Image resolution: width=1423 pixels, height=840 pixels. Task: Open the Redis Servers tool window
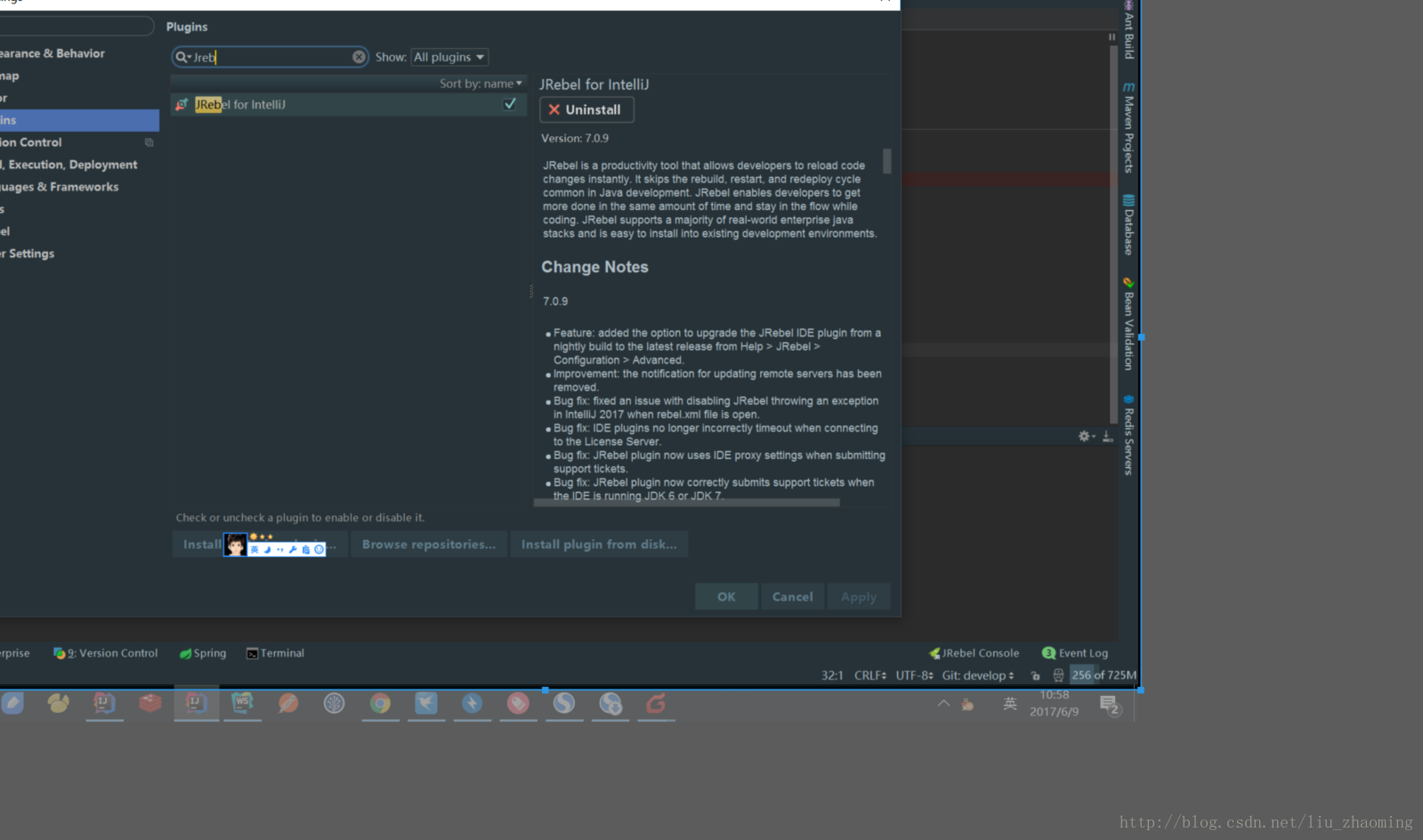tap(1128, 435)
